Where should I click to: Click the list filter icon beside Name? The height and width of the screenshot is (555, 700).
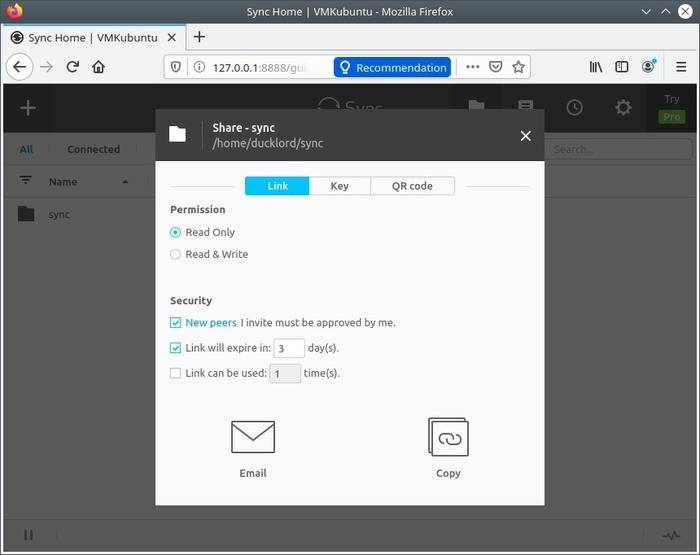coord(25,180)
